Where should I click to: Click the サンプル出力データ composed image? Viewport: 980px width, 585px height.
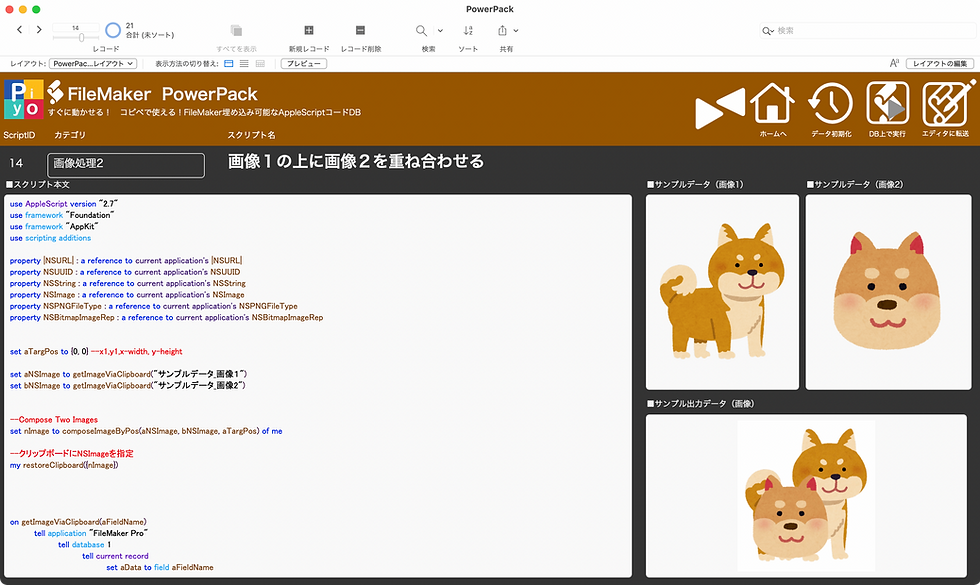pos(806,496)
